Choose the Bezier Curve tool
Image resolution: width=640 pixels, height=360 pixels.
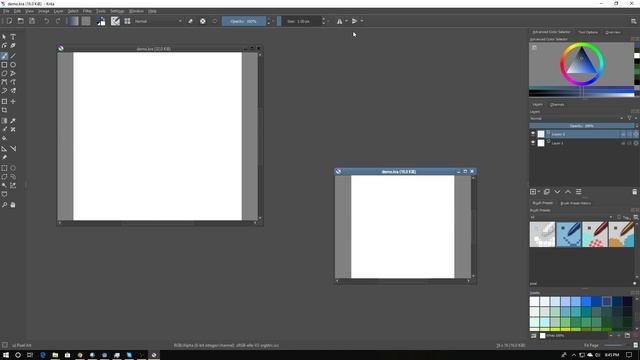4,82
